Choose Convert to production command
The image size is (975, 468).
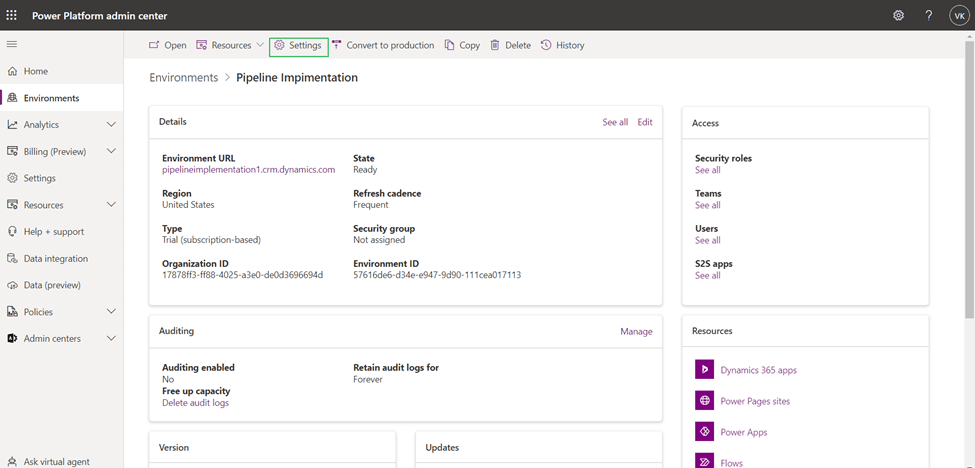point(383,45)
